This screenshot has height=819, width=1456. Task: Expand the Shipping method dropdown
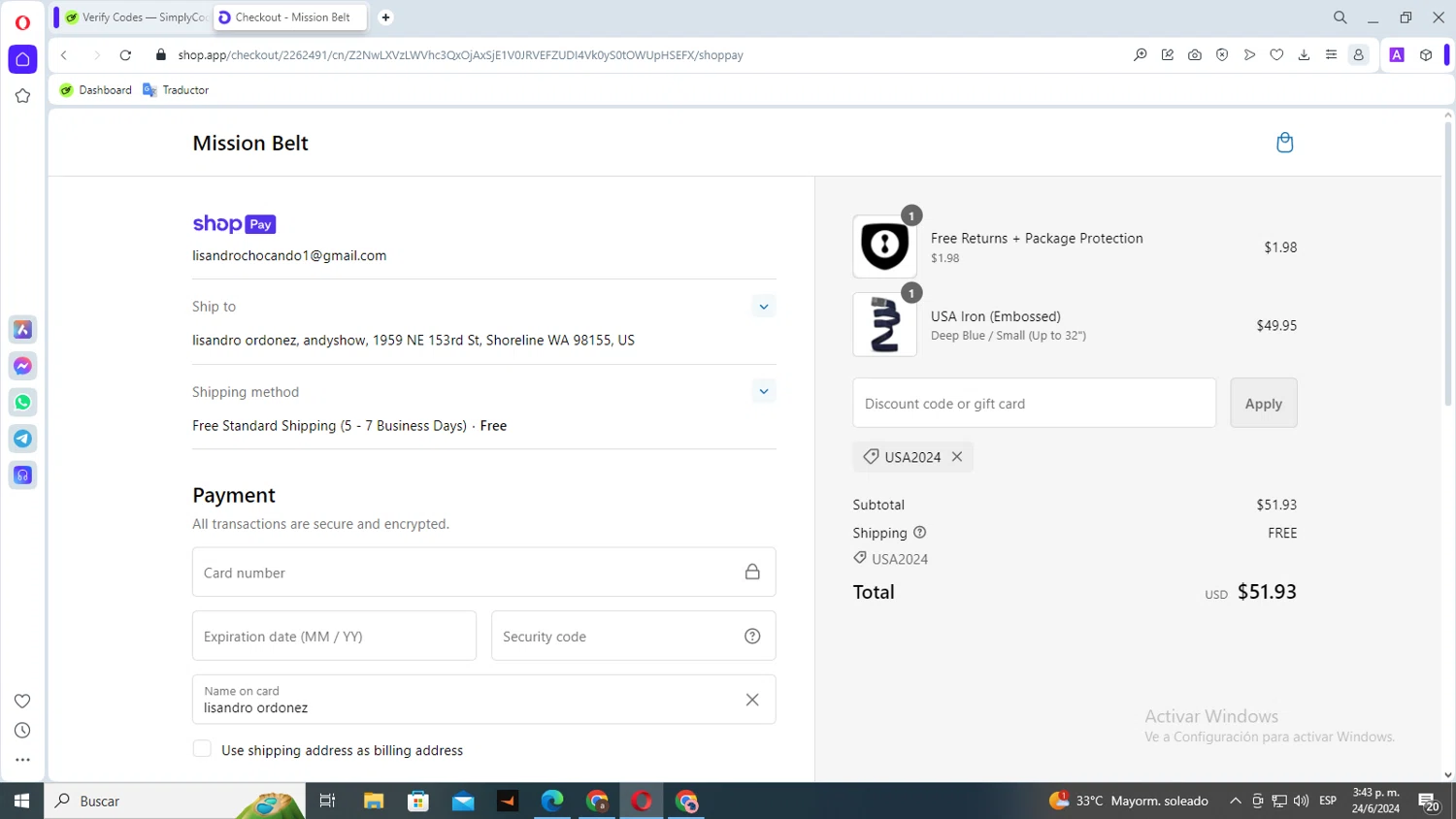(x=764, y=392)
